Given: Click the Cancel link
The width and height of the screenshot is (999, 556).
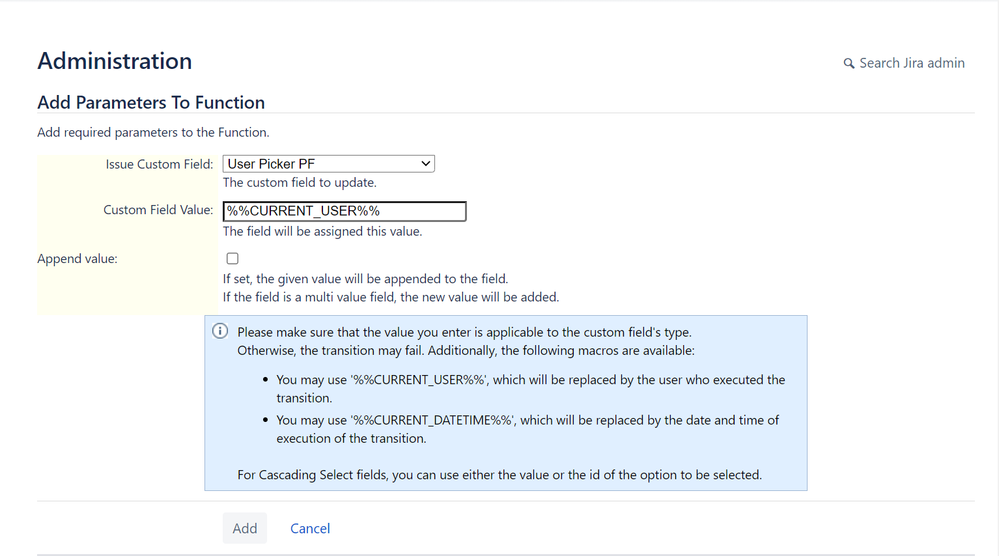Looking at the screenshot, I should pos(310,529).
